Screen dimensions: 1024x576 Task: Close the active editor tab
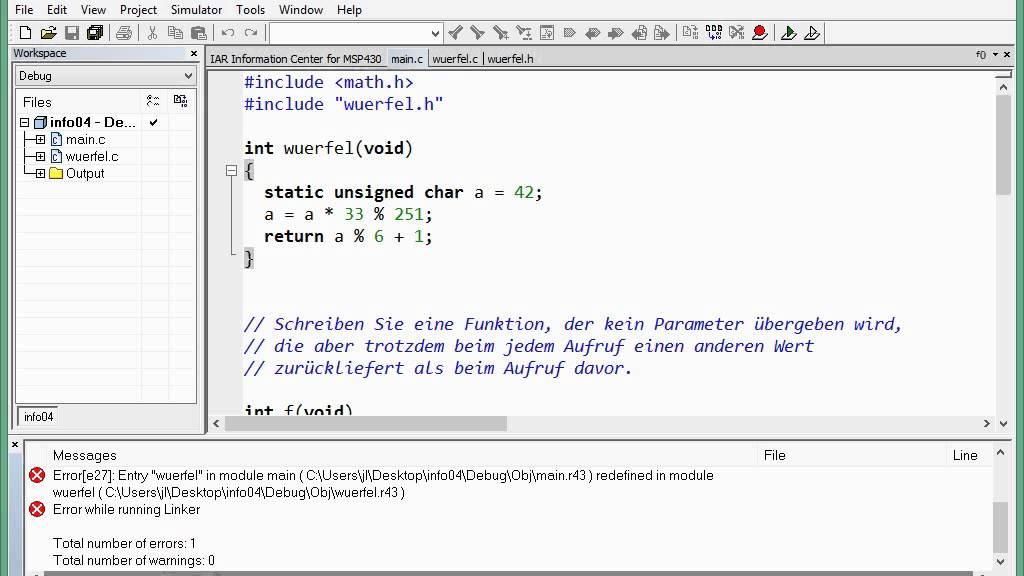(x=1008, y=55)
